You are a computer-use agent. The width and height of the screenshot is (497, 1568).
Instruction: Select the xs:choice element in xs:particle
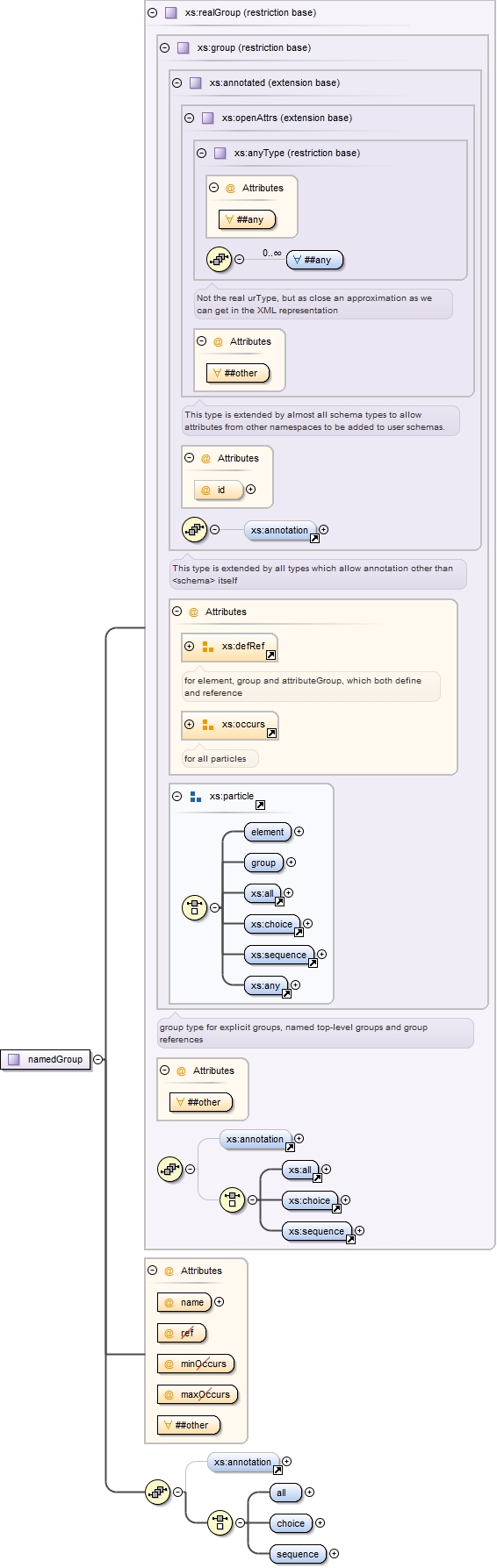click(272, 925)
